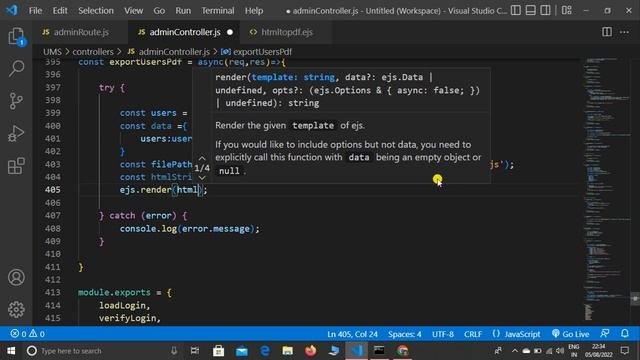Click line number 413 in gutter
This screenshot has height=360, width=640.
(x=53, y=293)
